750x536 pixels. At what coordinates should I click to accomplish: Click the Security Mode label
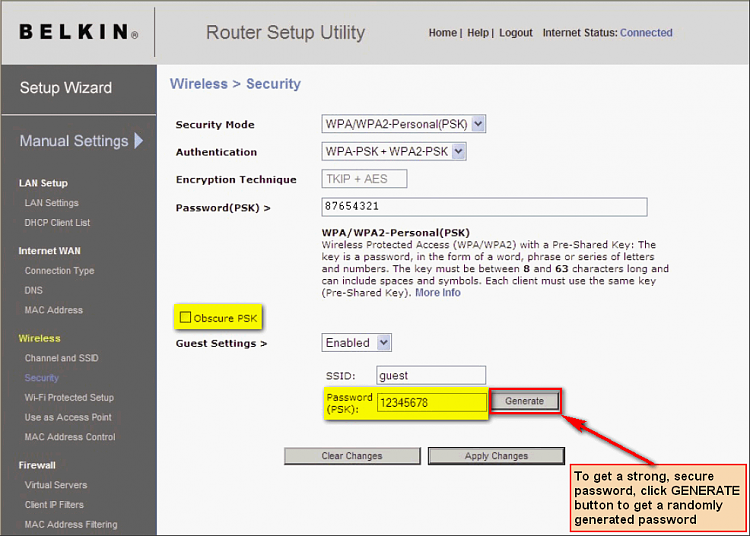click(x=215, y=125)
